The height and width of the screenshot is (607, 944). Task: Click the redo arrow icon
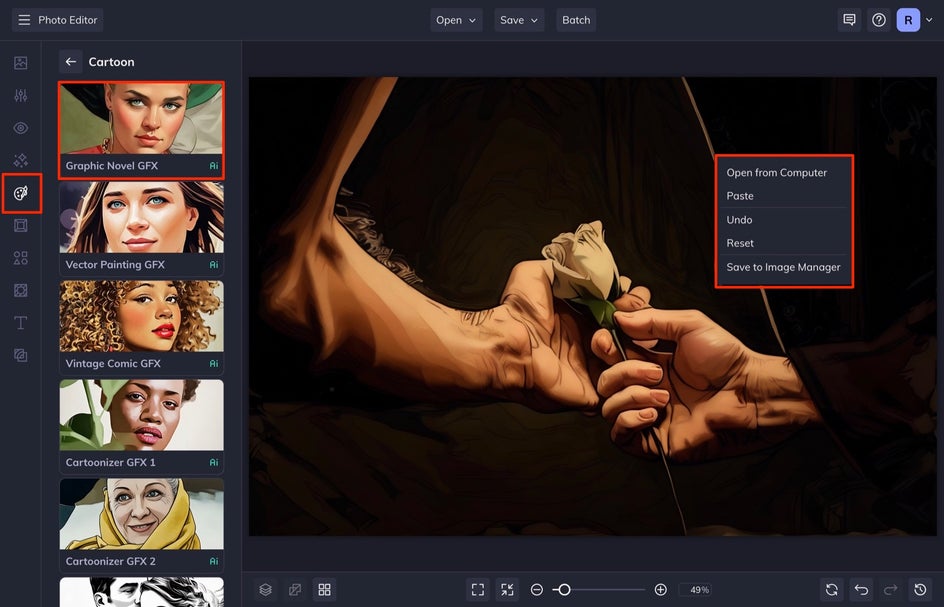click(890, 590)
